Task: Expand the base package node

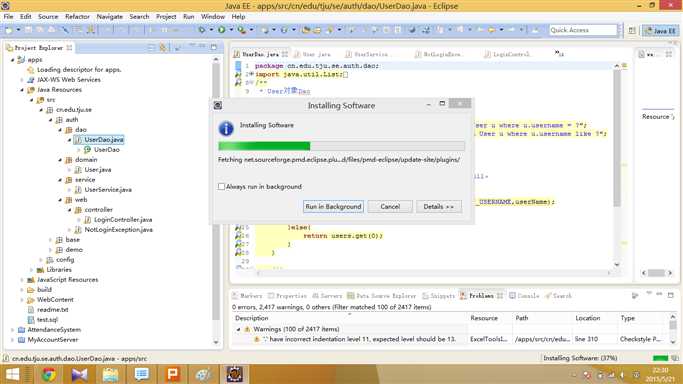Action: [x=51, y=240]
